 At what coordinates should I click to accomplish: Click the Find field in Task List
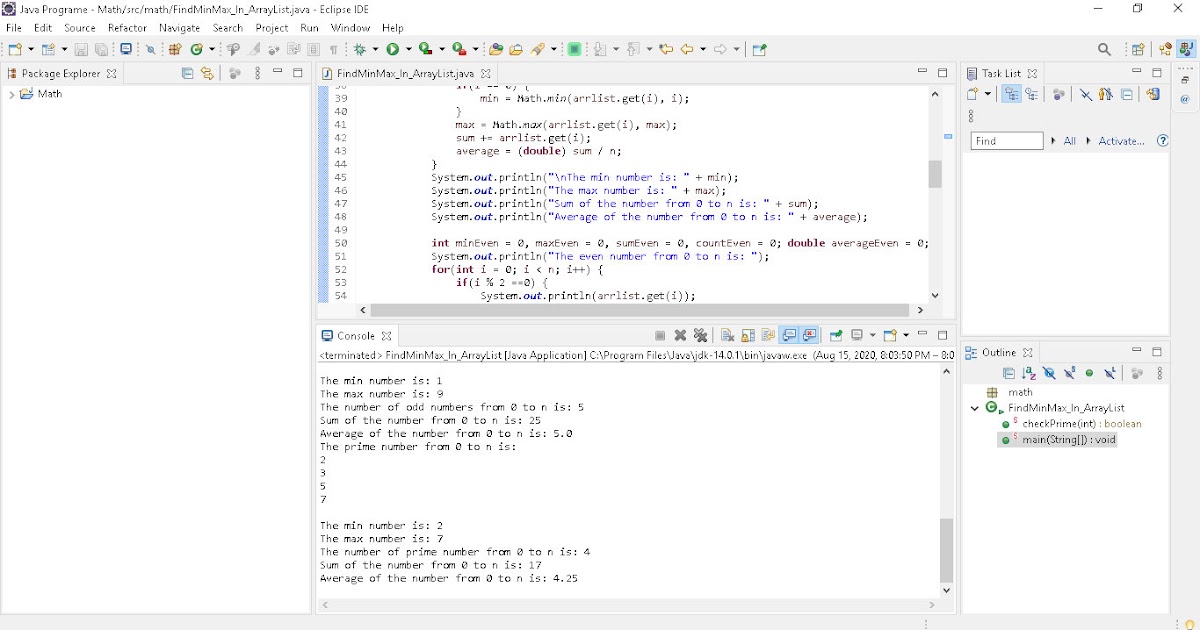tap(1005, 140)
